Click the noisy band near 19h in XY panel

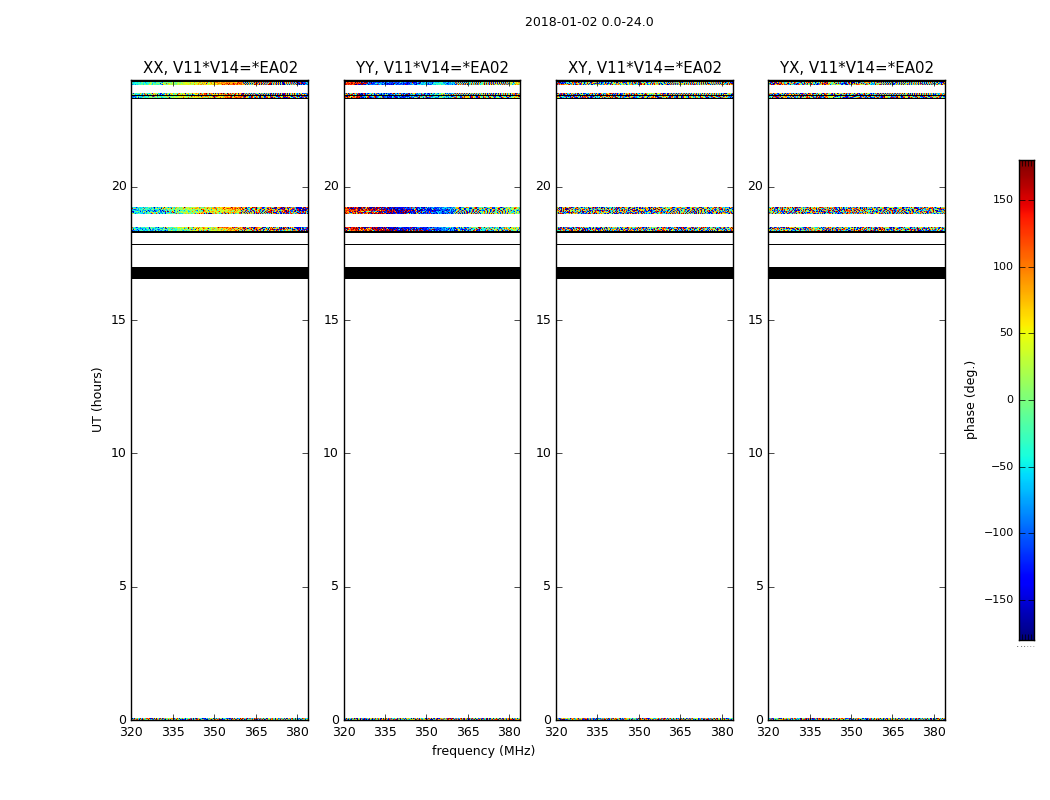click(x=645, y=210)
